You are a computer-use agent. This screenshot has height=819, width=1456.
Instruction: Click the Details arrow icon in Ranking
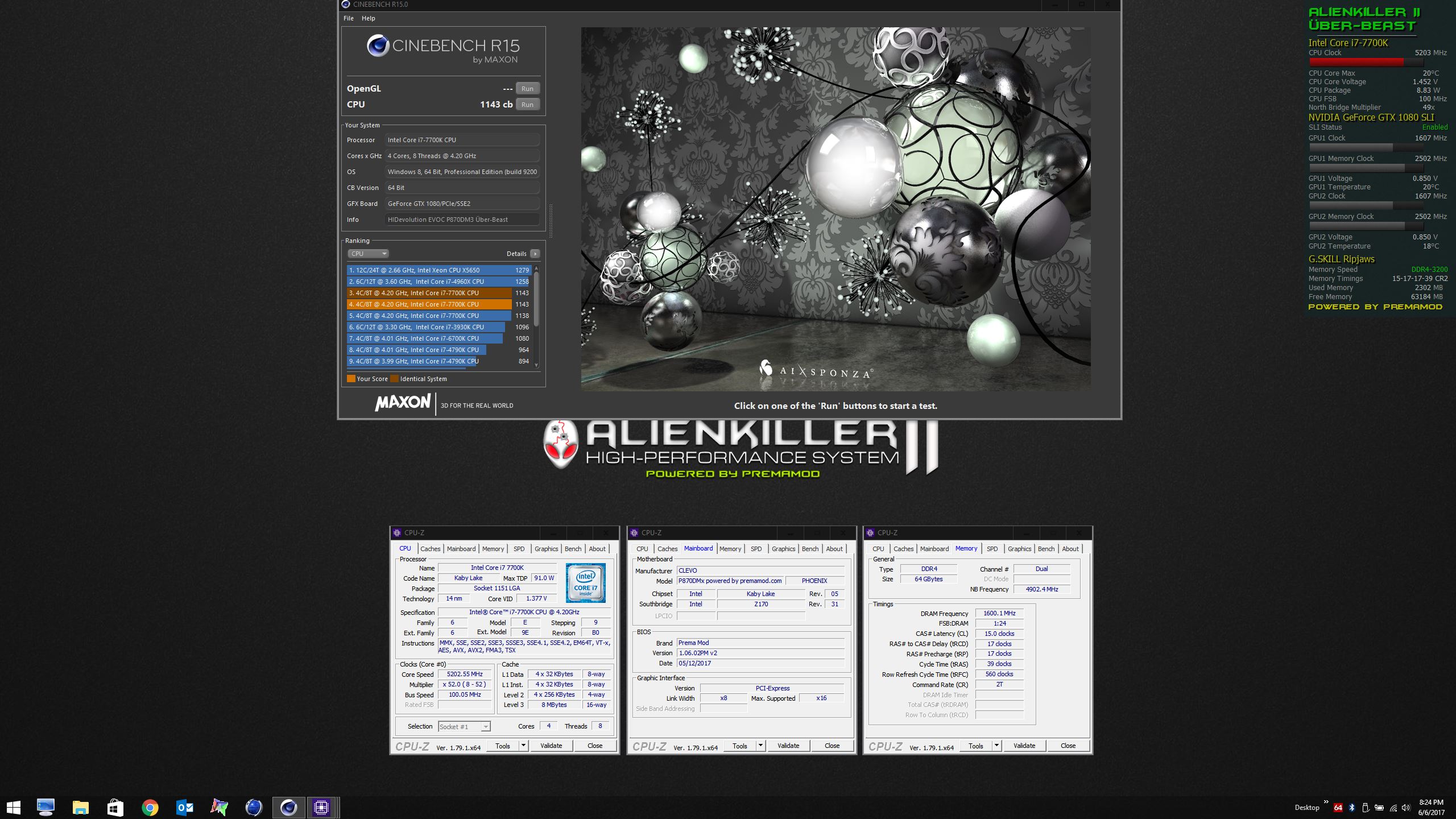535,254
